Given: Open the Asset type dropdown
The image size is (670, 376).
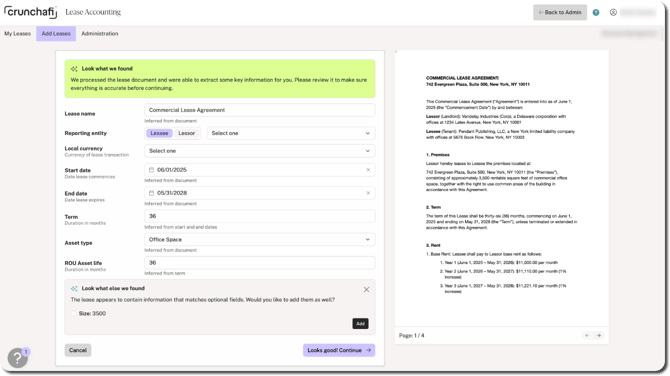Looking at the screenshot, I should 260,239.
